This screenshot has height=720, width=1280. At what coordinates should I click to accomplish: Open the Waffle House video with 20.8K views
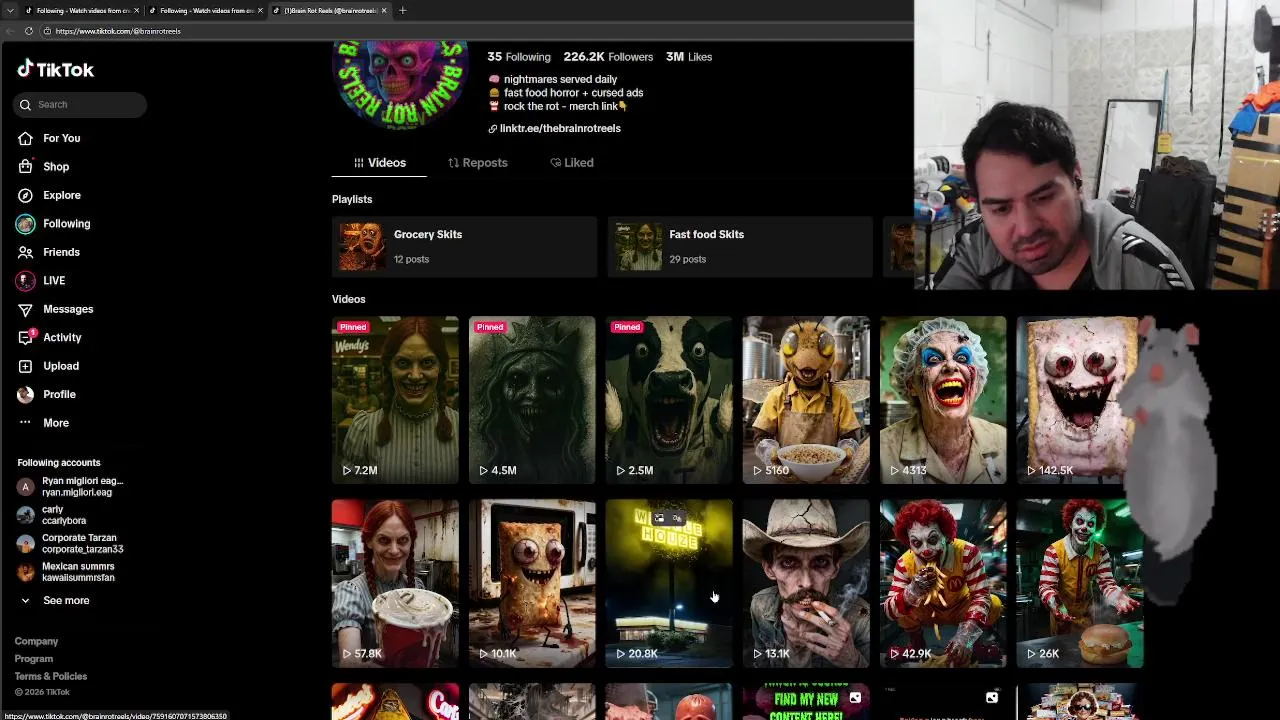tap(669, 583)
